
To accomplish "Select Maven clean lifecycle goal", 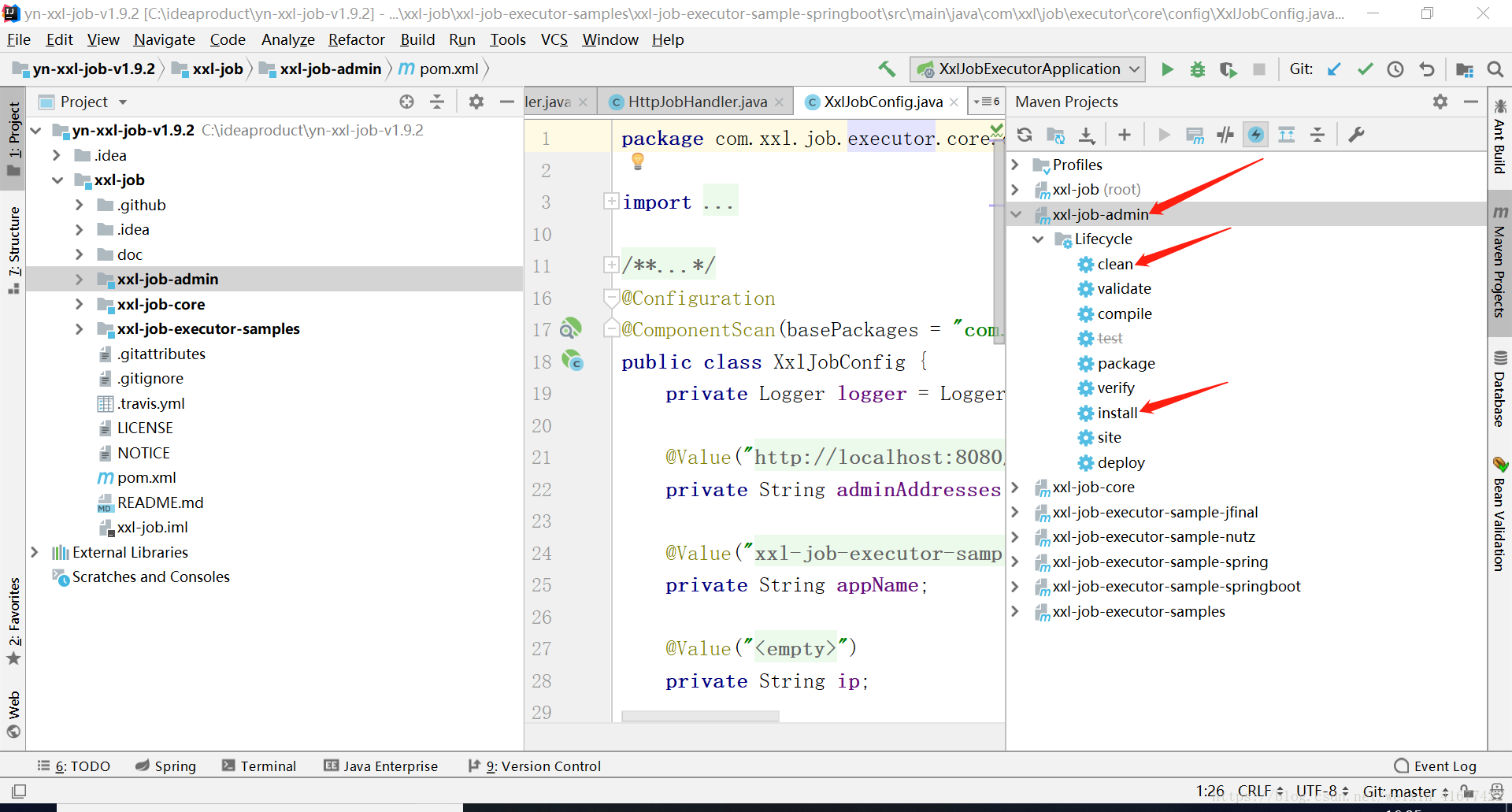I will [1115, 264].
